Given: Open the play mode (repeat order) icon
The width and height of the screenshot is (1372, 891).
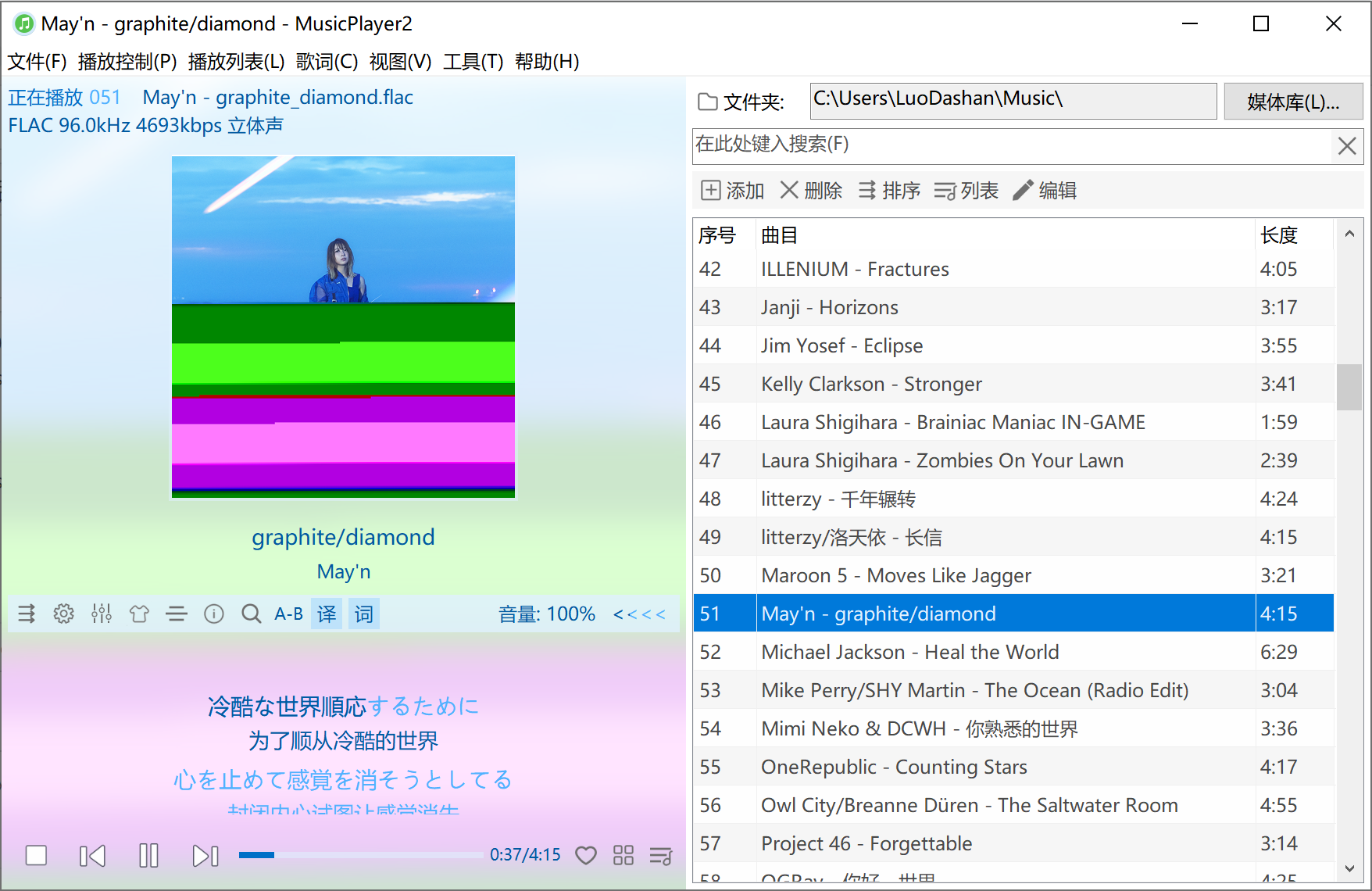Looking at the screenshot, I should point(27,614).
